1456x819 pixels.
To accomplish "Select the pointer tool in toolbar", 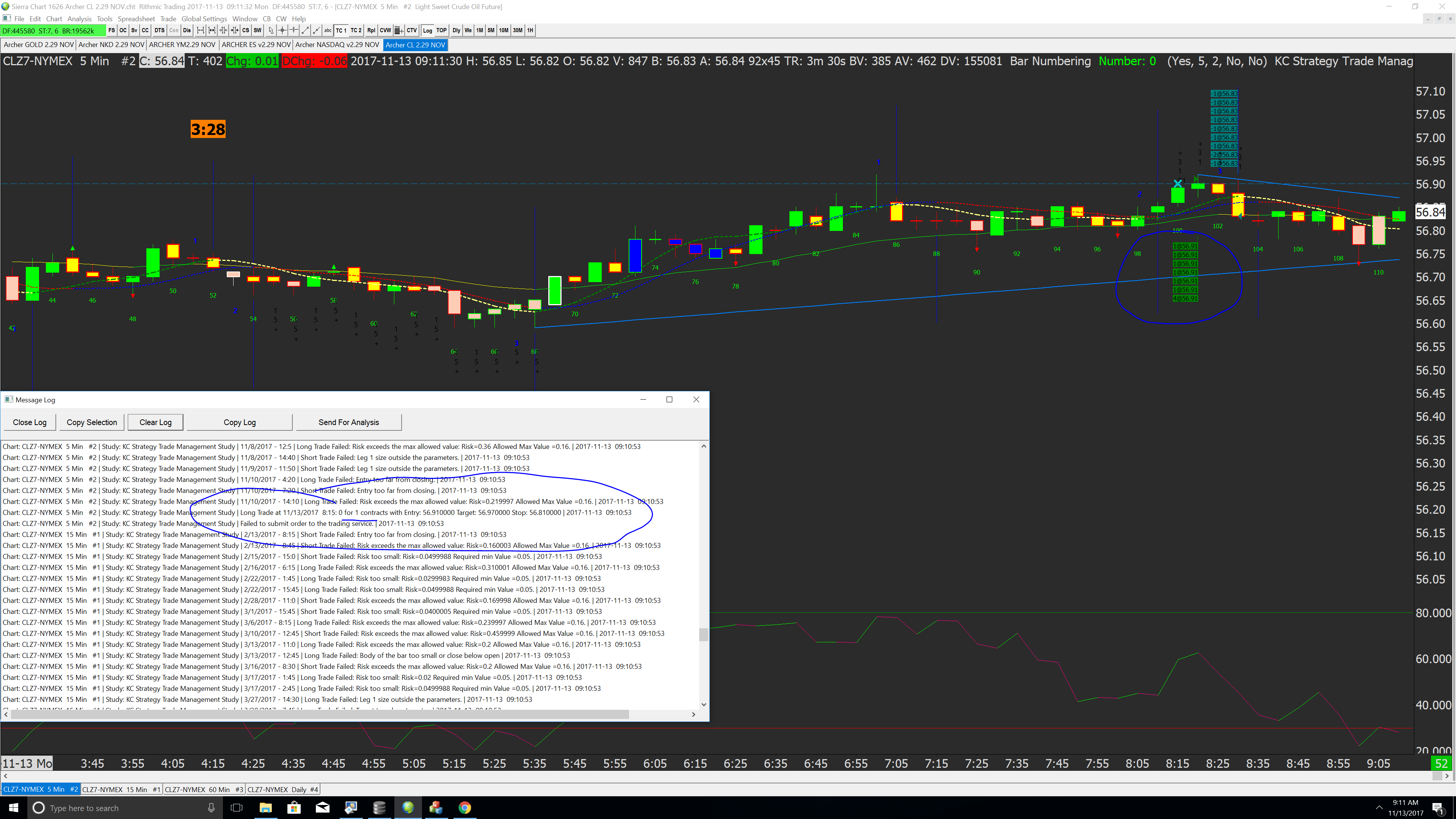I will click(x=271, y=30).
